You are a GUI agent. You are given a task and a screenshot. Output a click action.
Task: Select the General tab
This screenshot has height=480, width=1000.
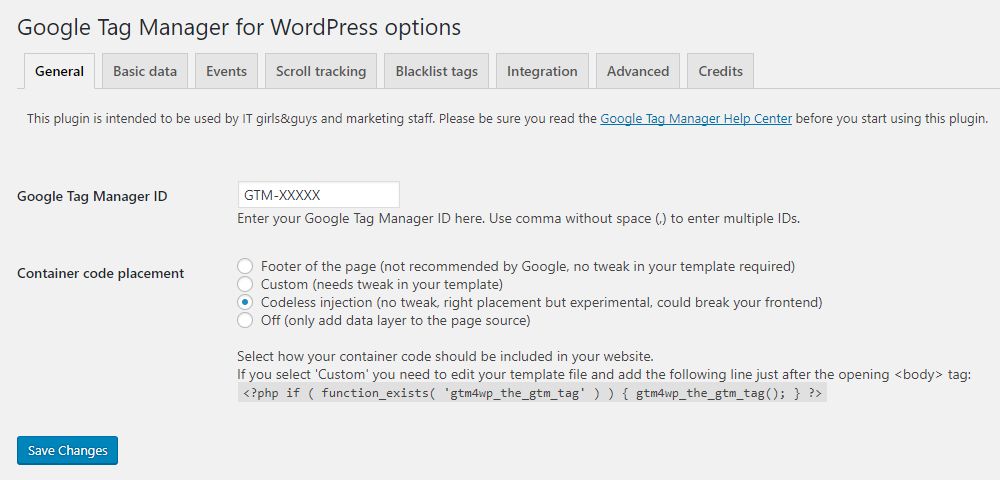point(59,71)
